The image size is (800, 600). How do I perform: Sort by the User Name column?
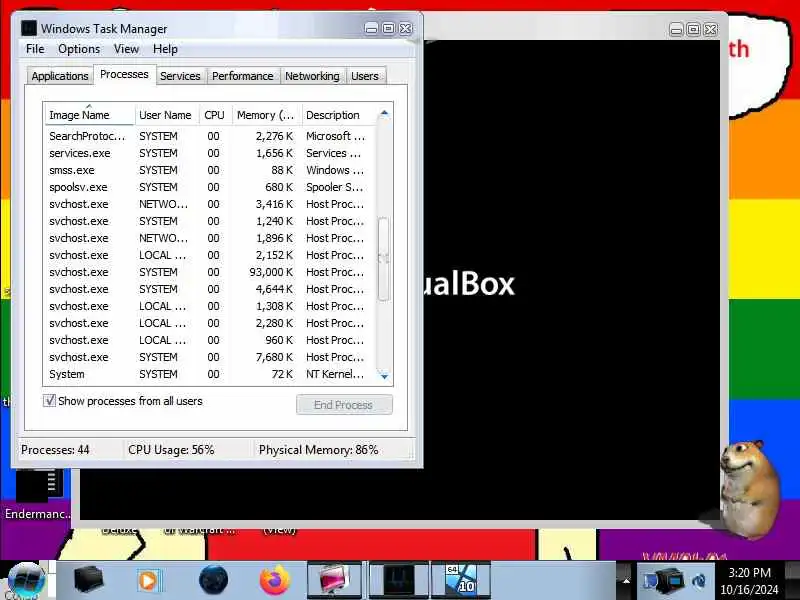click(x=166, y=115)
